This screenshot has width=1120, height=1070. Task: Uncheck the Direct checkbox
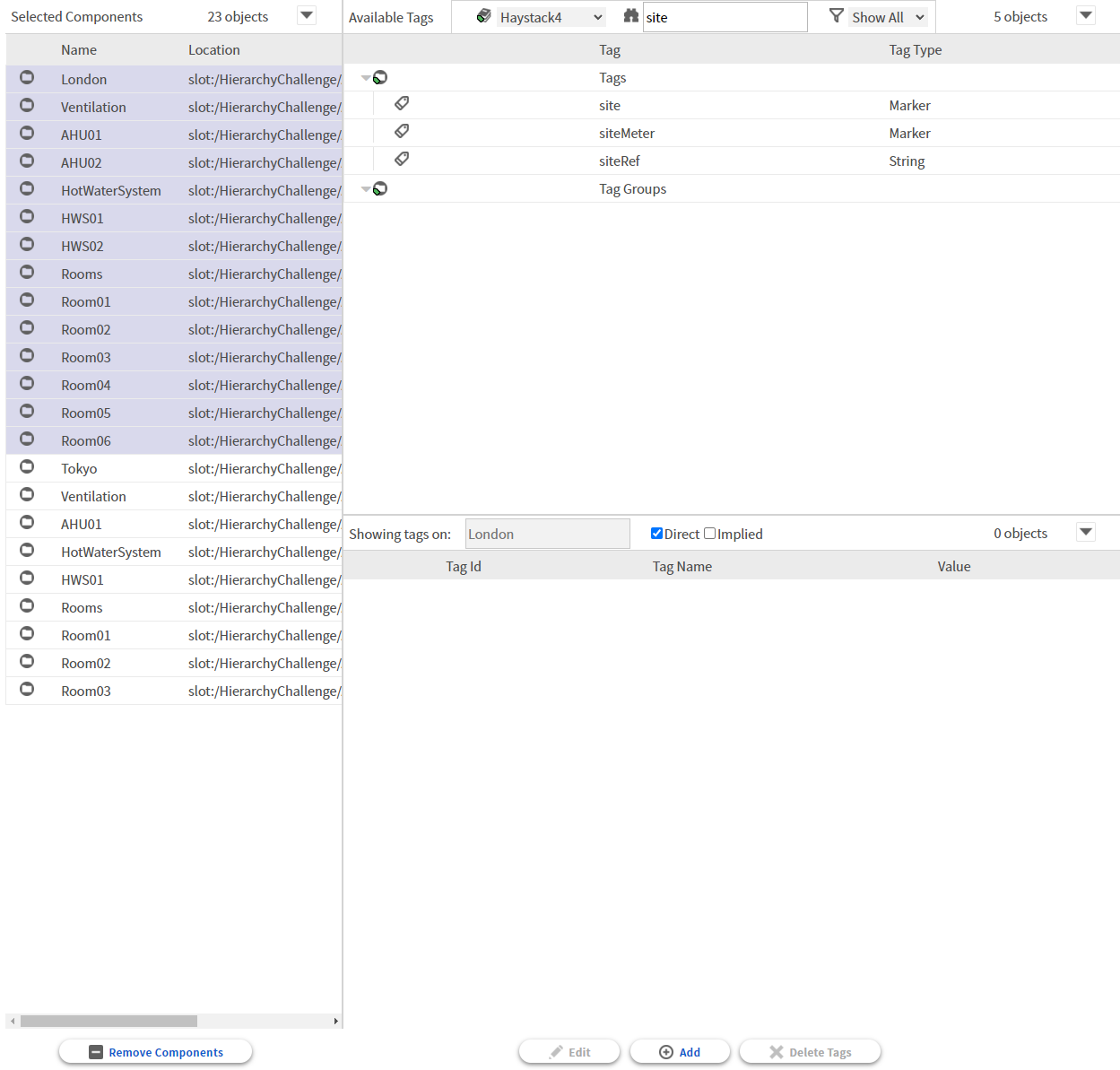656,534
